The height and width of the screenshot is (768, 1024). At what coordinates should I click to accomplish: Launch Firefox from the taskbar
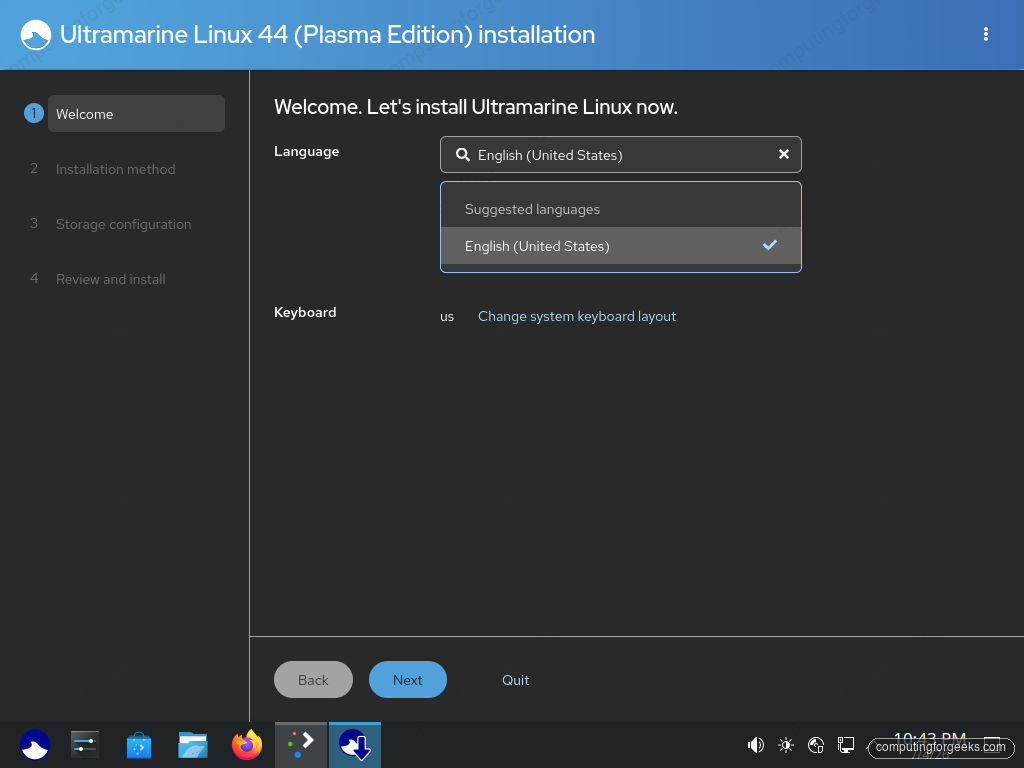pos(247,745)
